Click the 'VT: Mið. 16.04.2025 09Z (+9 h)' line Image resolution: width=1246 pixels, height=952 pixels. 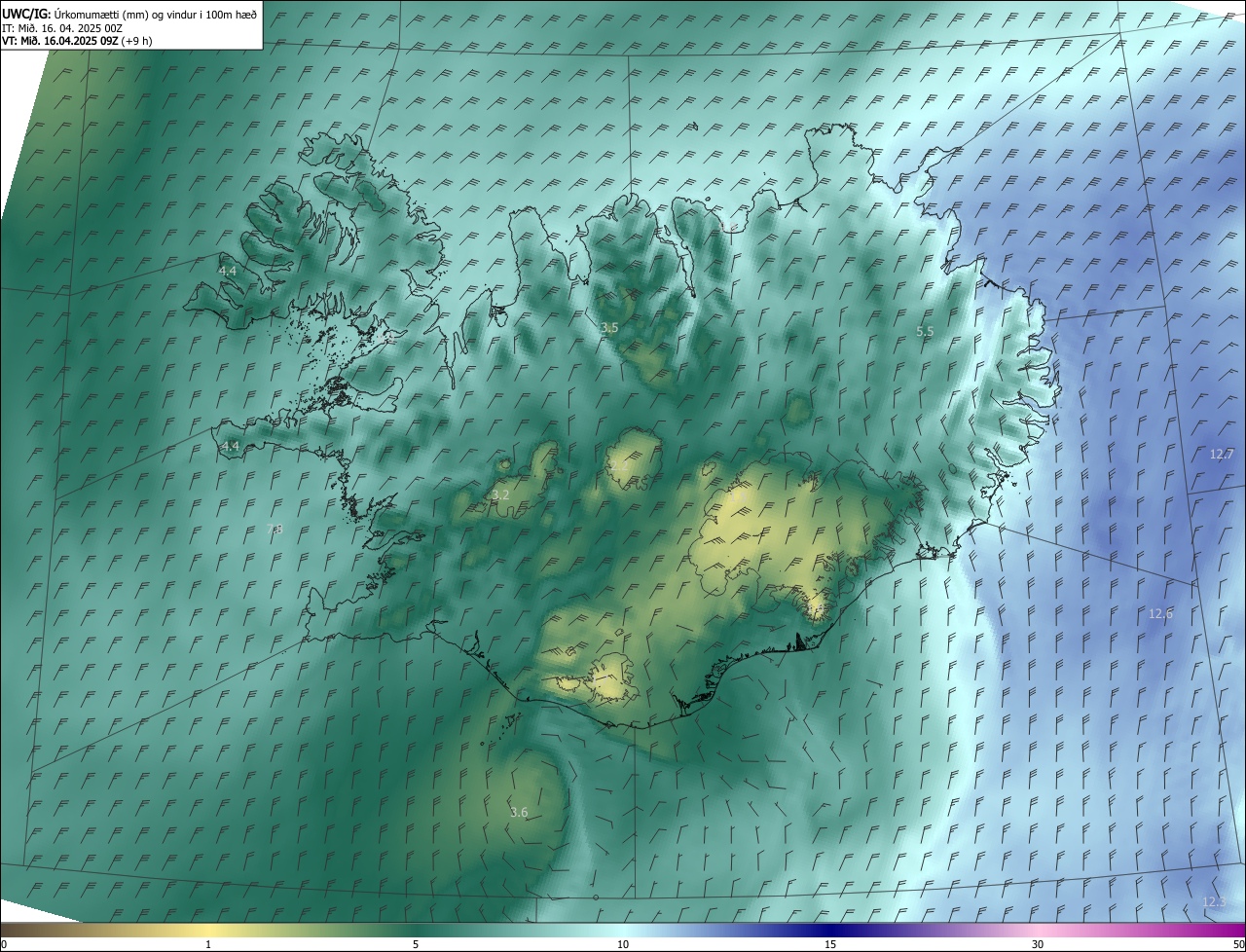coord(77,41)
